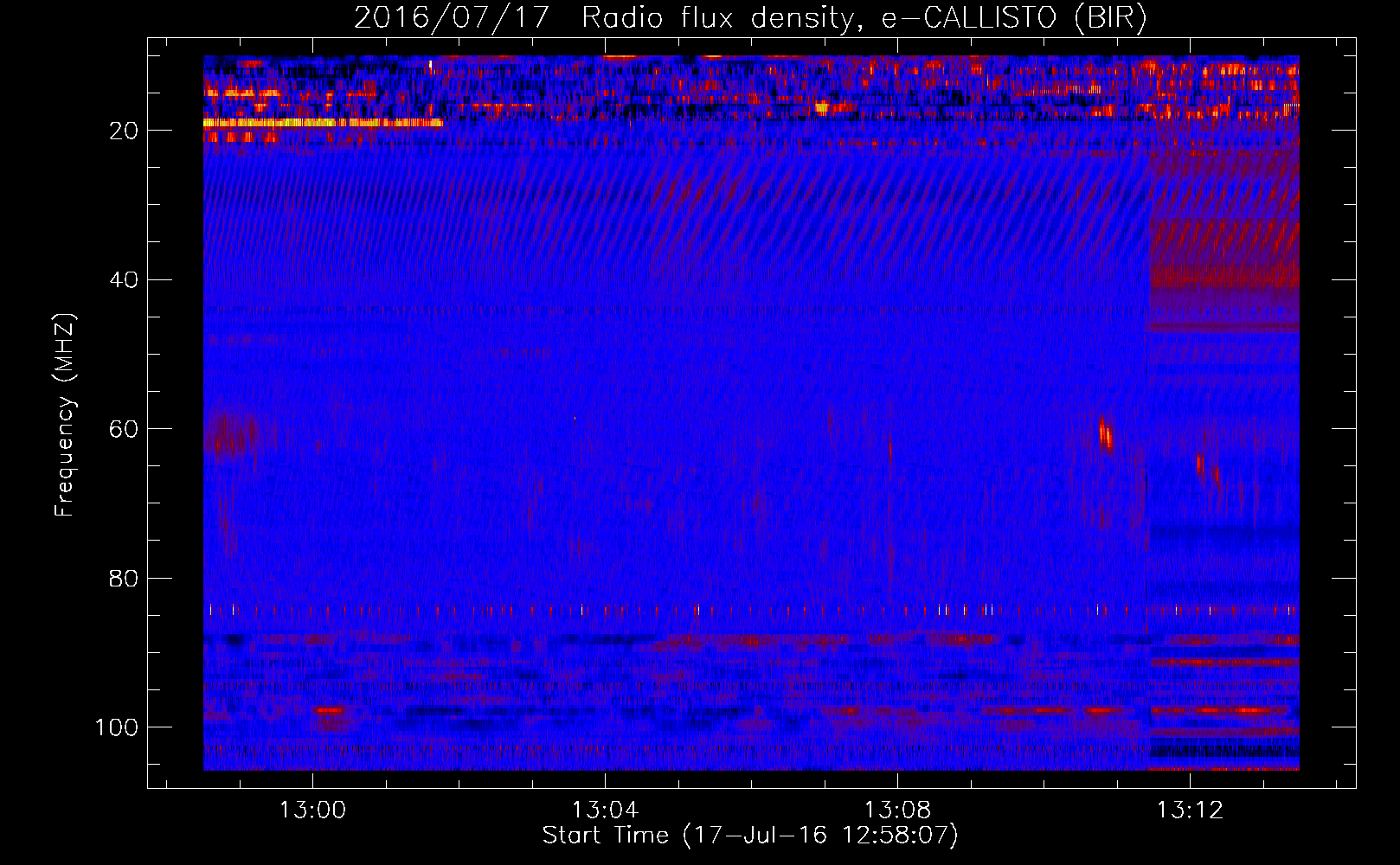
Task: Click the red burst near 65 MHz after 13:12
Action: pos(1200,464)
